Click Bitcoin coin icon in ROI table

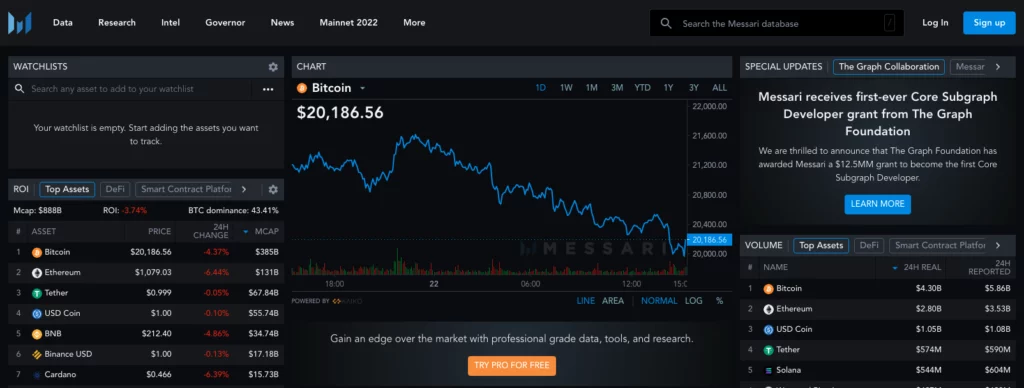37,252
